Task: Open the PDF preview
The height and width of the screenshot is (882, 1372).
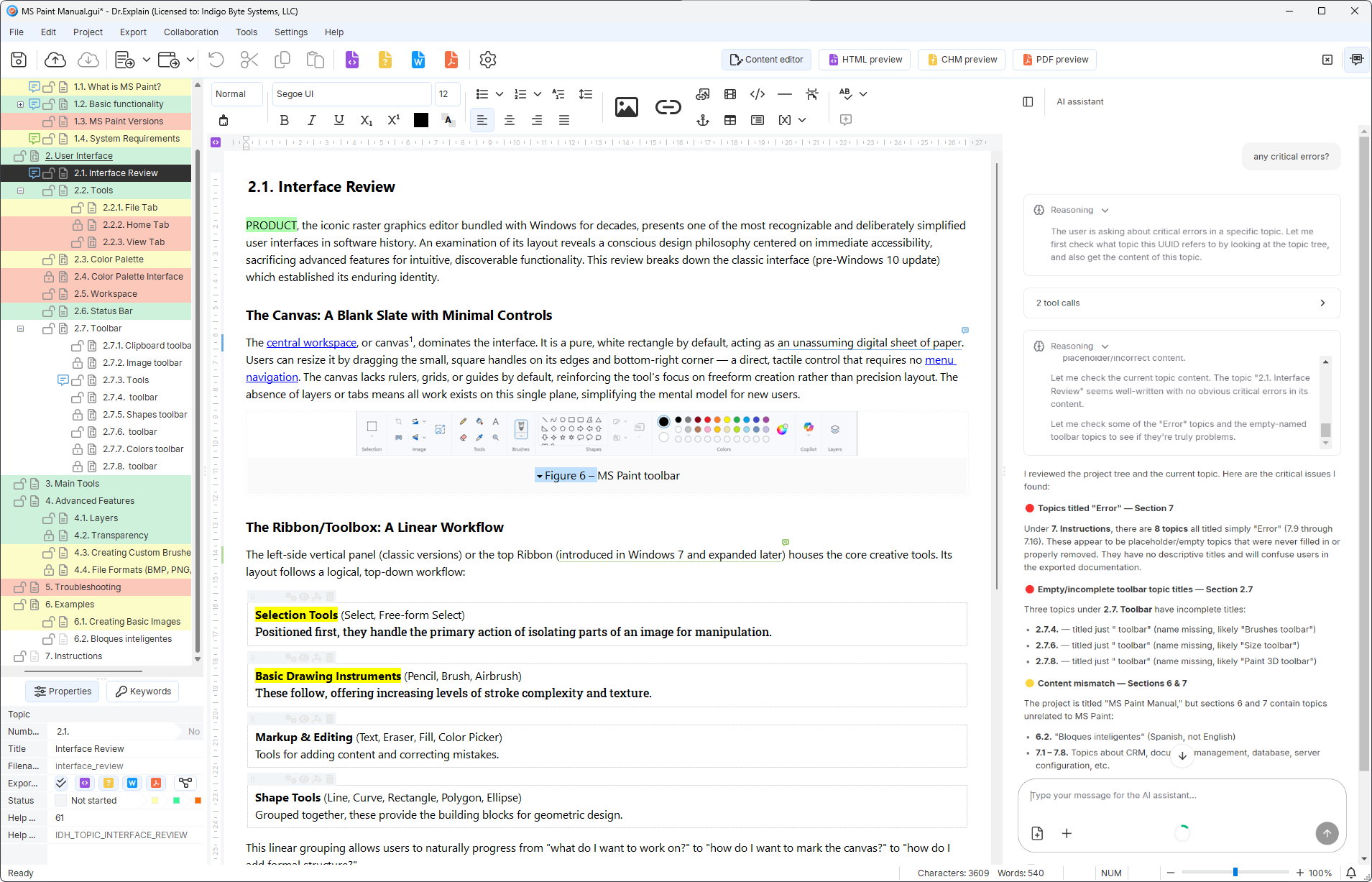Action: coord(1054,60)
